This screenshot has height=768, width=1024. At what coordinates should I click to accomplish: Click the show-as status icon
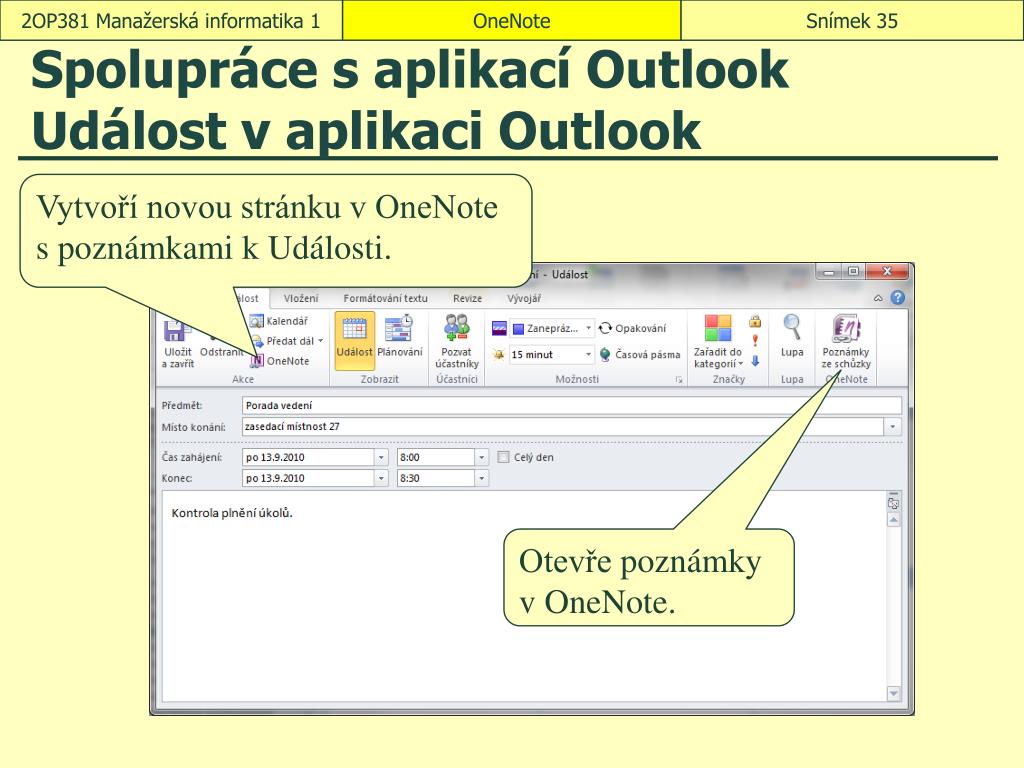499,328
